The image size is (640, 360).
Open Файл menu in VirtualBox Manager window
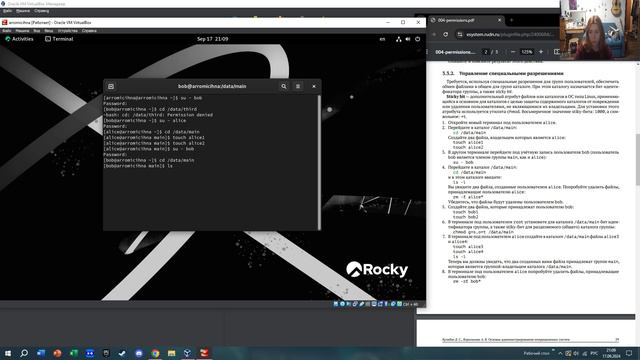click(x=7, y=11)
